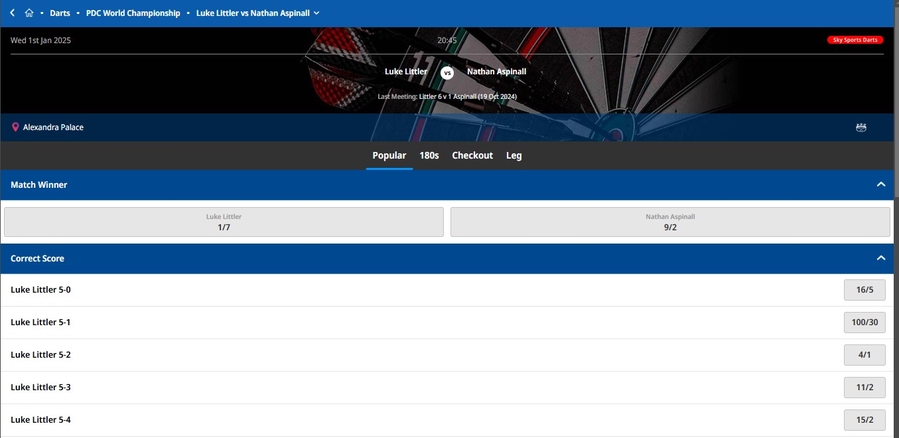Bet on Luke Littler at 1/7

[224, 222]
